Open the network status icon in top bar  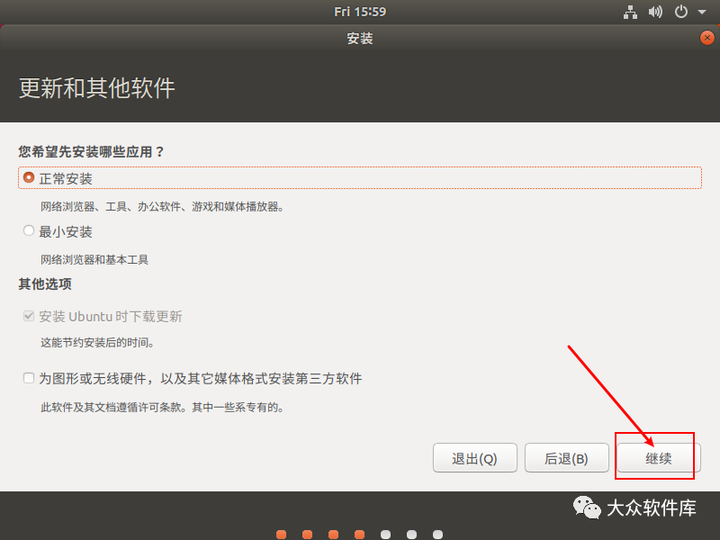tap(630, 12)
